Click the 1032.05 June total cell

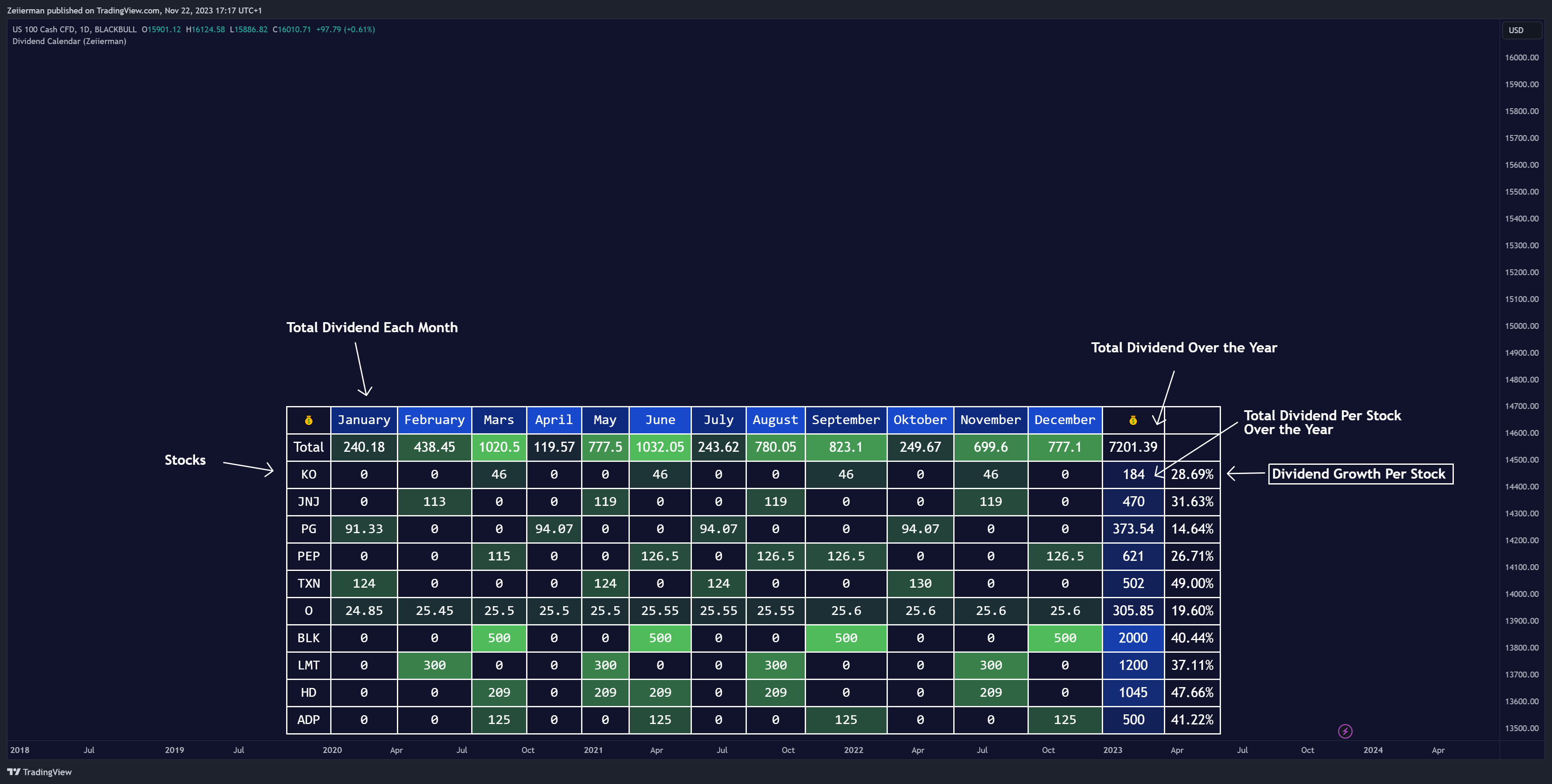(x=660, y=447)
